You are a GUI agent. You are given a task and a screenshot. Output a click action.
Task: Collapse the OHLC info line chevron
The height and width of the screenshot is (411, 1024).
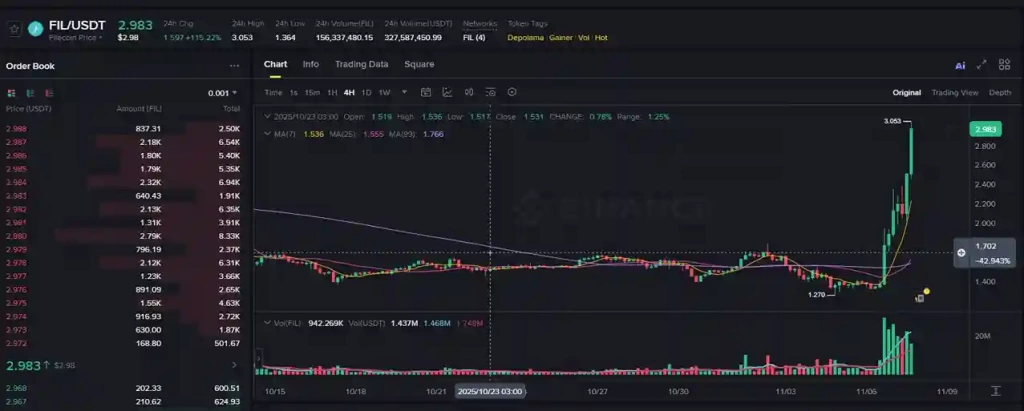(x=267, y=117)
